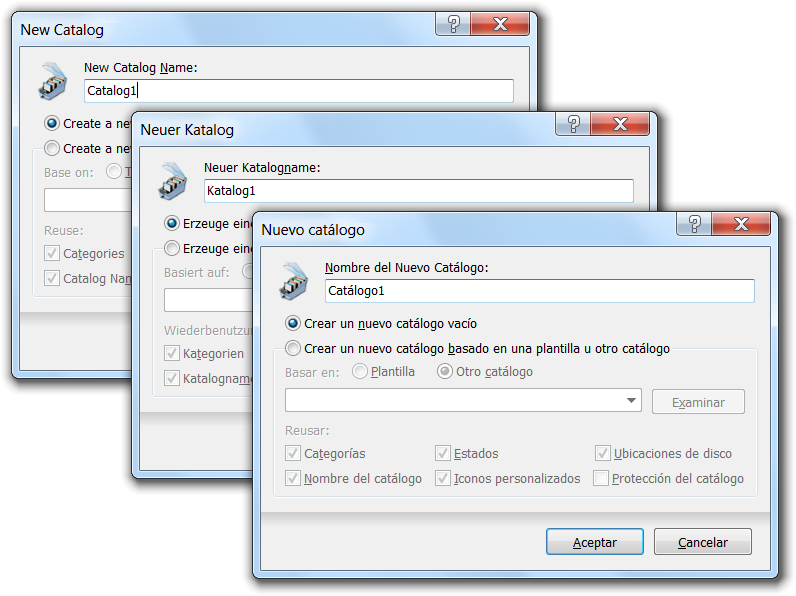Open help in Nuevo catálogo dialog
This screenshot has height=596, width=796.
coord(694,224)
